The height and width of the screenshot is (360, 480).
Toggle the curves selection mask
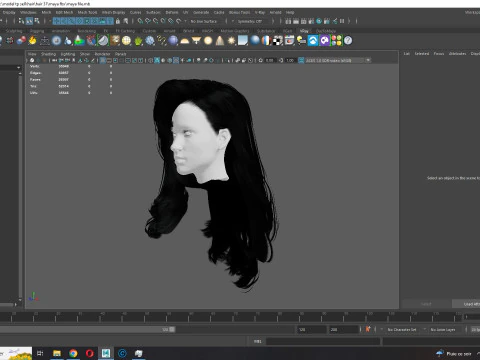click(71, 21)
